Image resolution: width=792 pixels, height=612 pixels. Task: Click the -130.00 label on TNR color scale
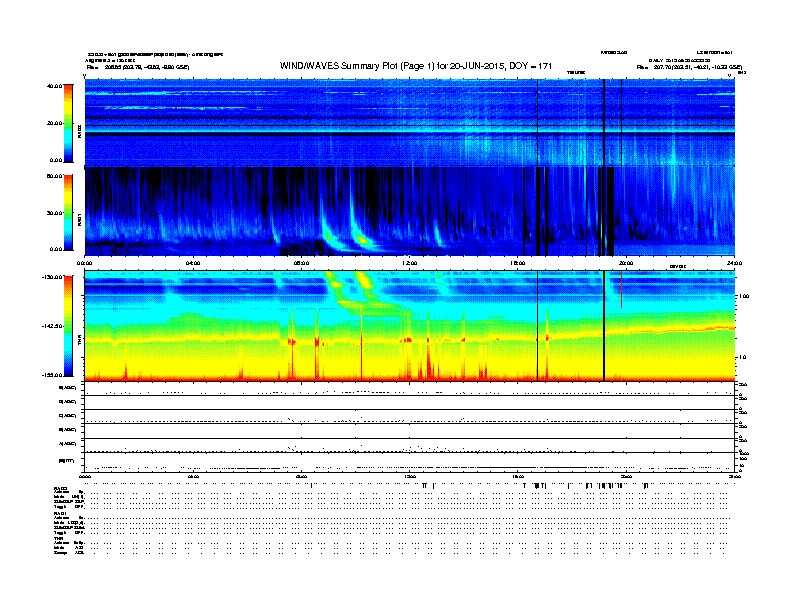tap(53, 277)
